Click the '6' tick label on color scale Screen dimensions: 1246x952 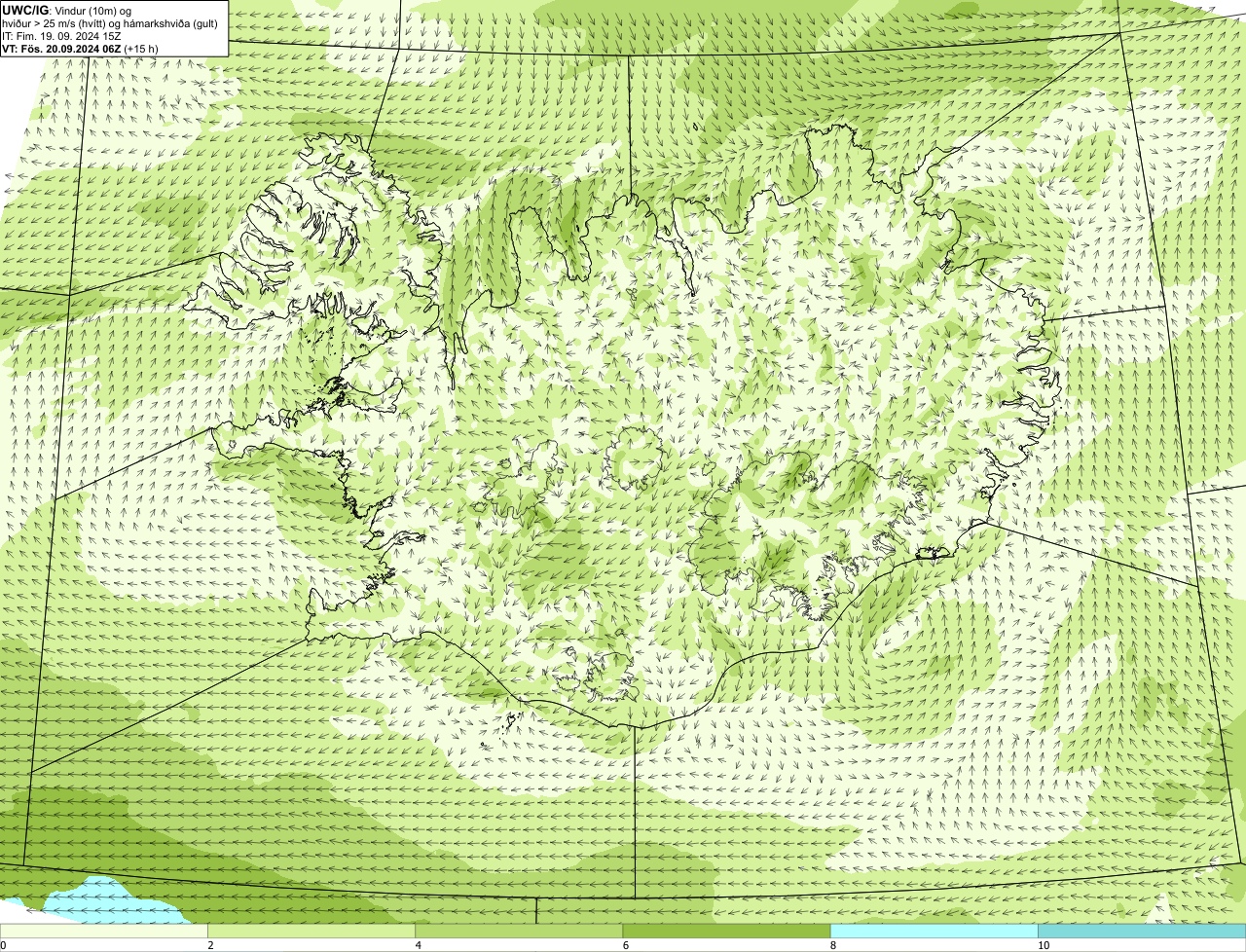(626, 945)
